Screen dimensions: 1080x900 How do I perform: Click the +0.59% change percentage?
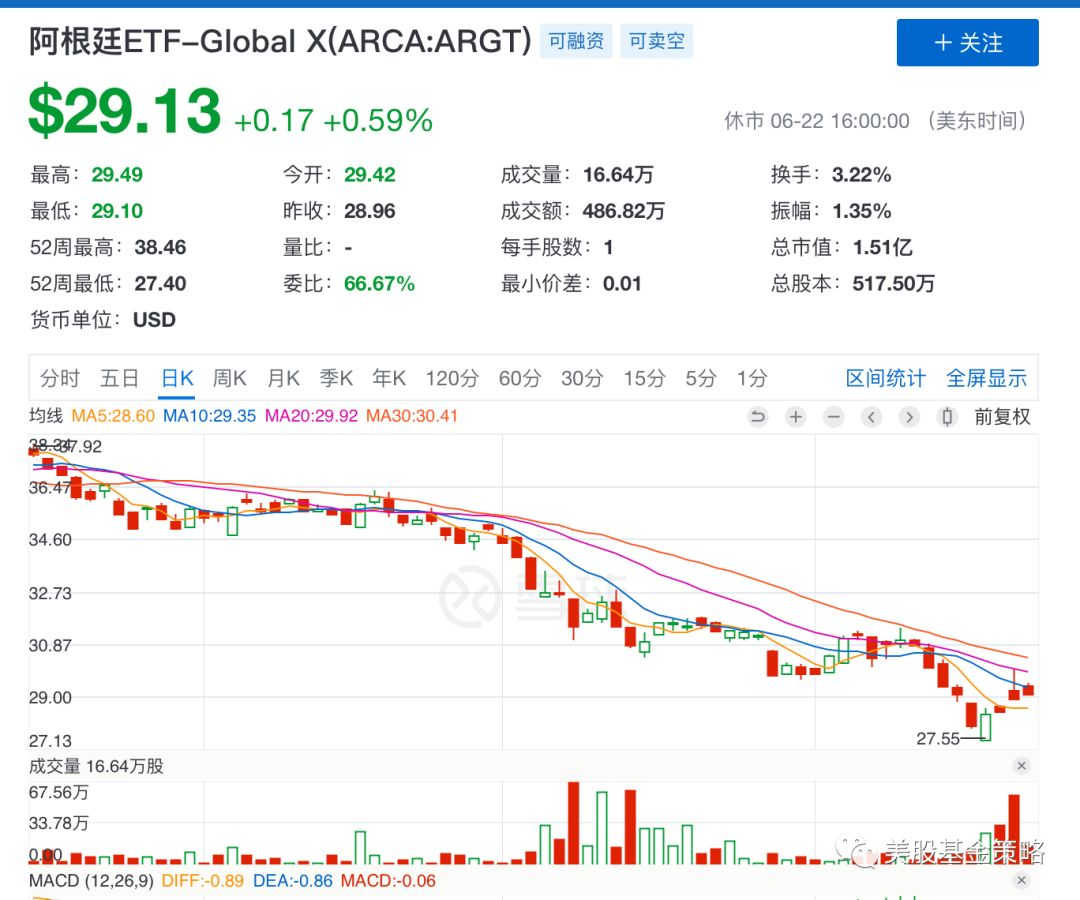[378, 121]
